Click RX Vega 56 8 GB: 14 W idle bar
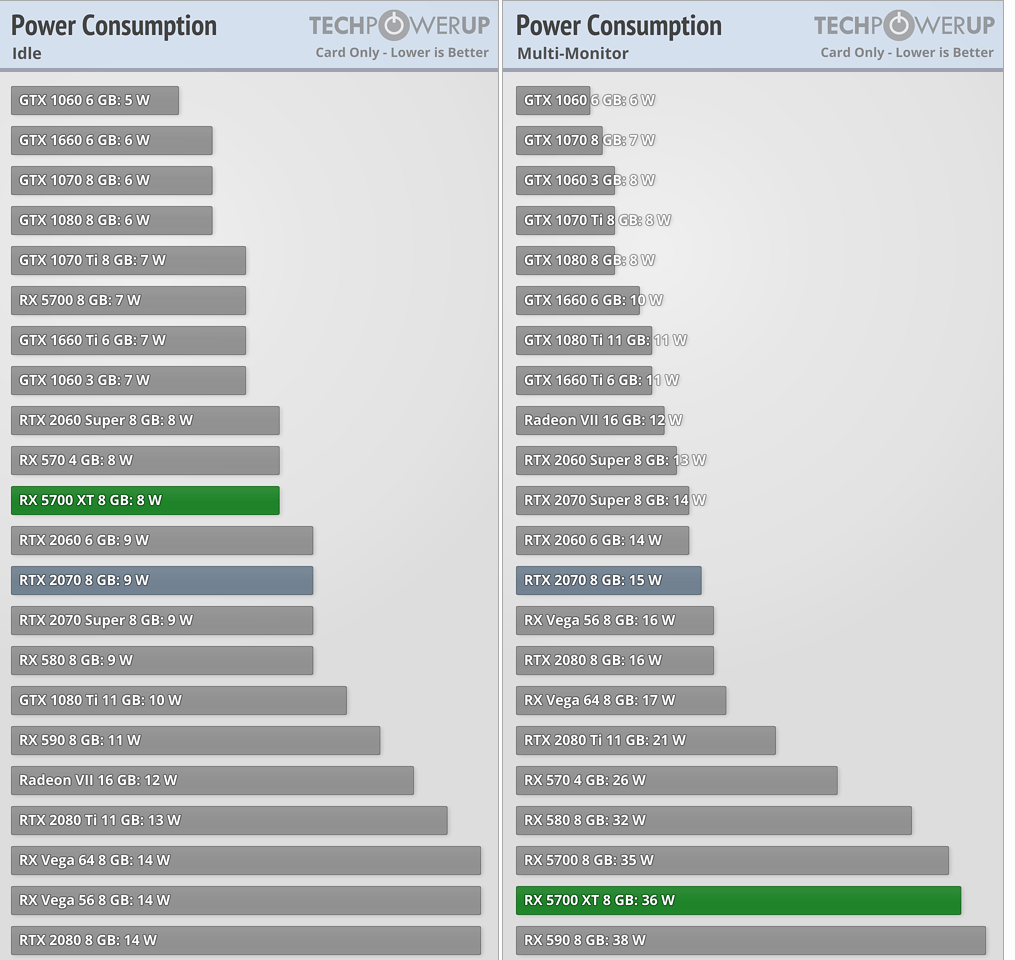Image resolution: width=1015 pixels, height=960 pixels. pyautogui.click(x=246, y=900)
